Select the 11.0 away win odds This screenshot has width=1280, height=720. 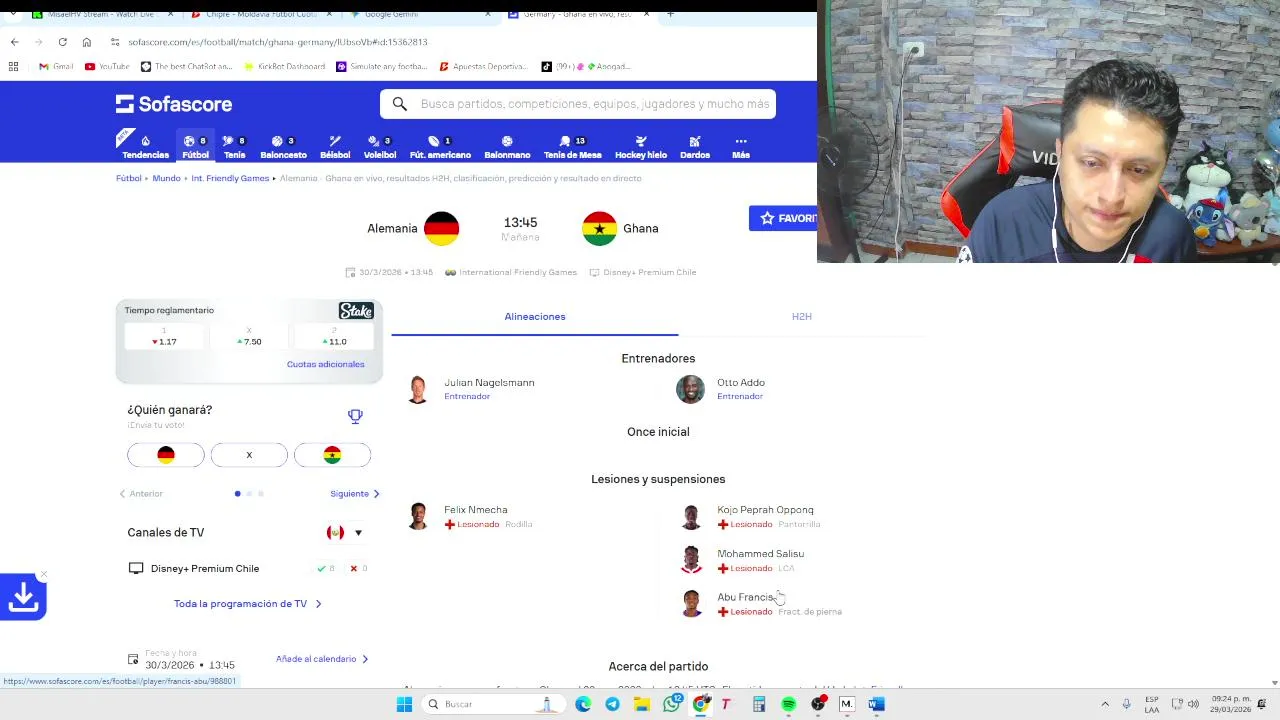click(334, 337)
